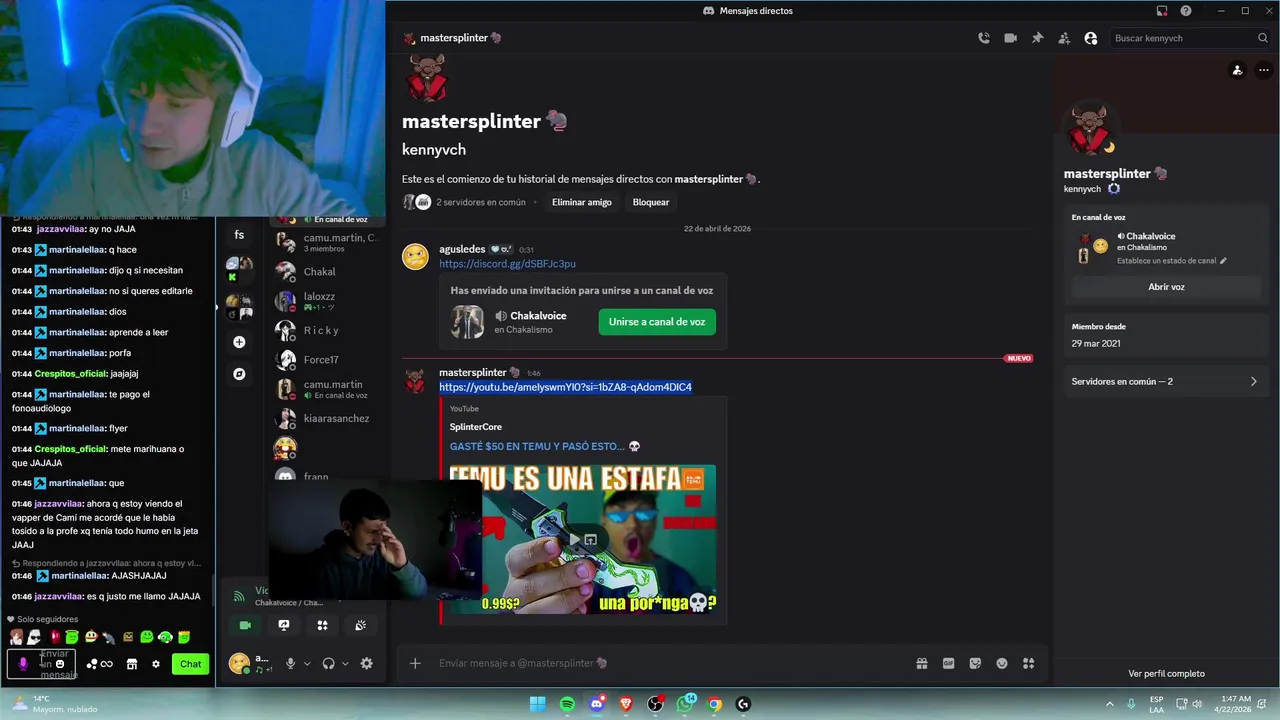Open stream chat settings gear
Viewport: 1280px width, 720px height.
click(x=156, y=664)
